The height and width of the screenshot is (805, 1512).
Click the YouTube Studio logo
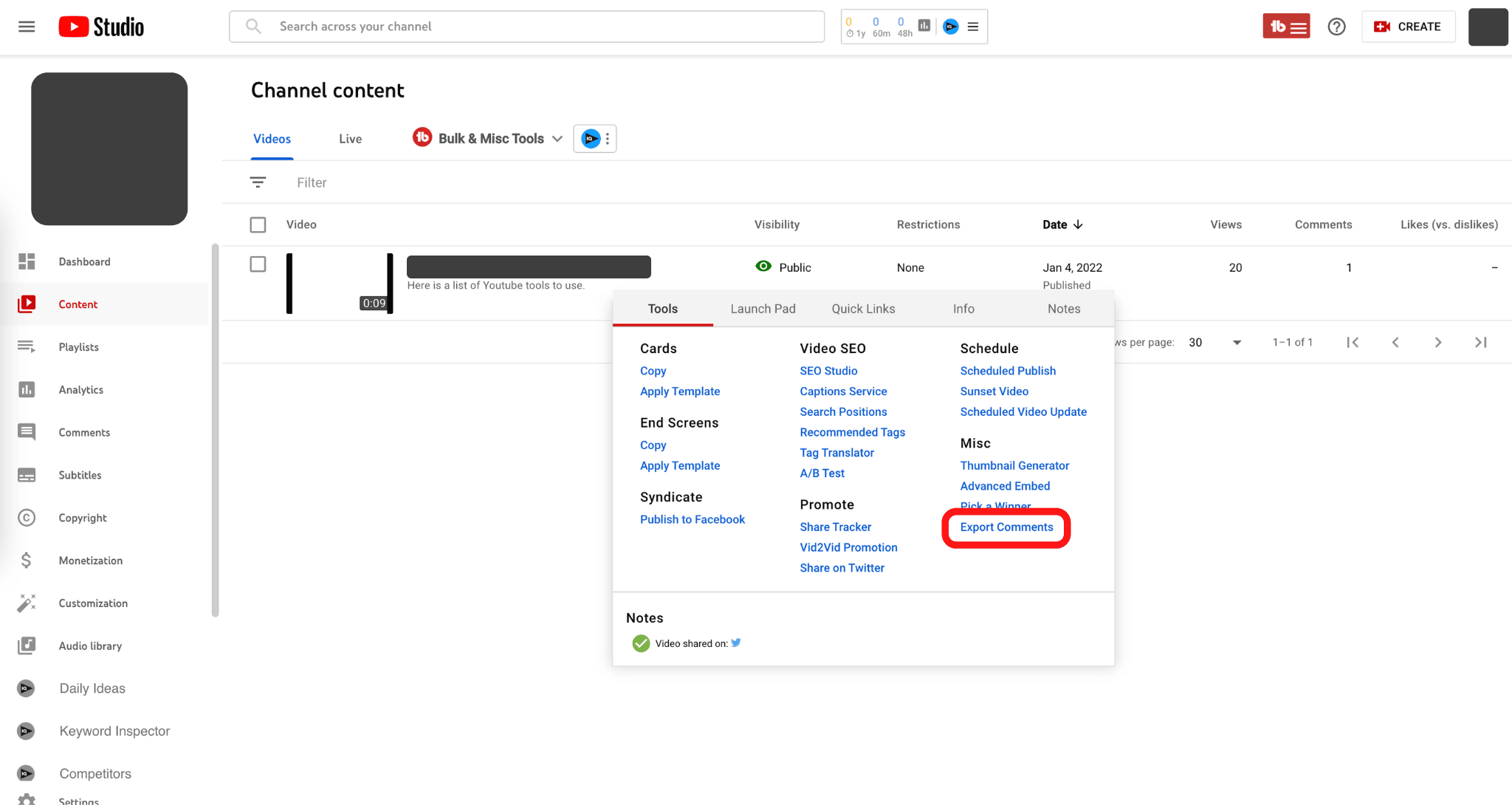[x=101, y=27]
